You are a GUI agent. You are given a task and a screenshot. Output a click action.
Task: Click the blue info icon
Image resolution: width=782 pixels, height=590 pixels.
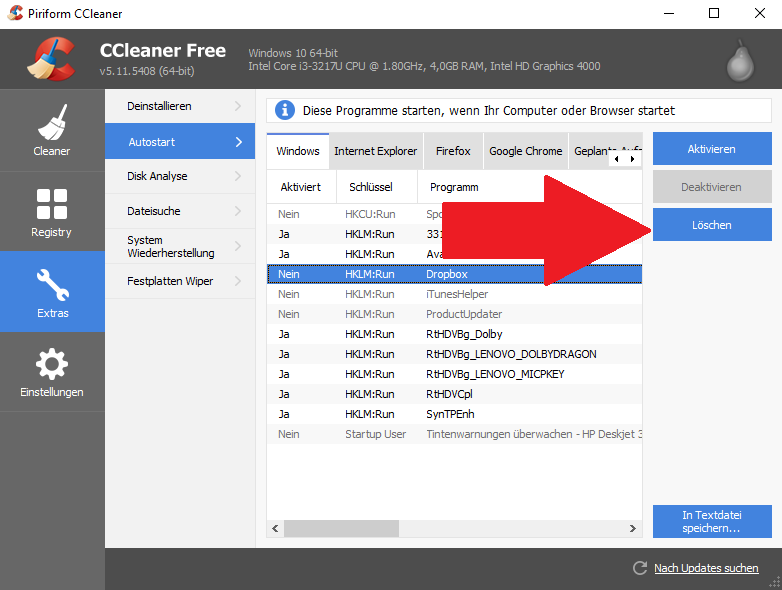[285, 110]
